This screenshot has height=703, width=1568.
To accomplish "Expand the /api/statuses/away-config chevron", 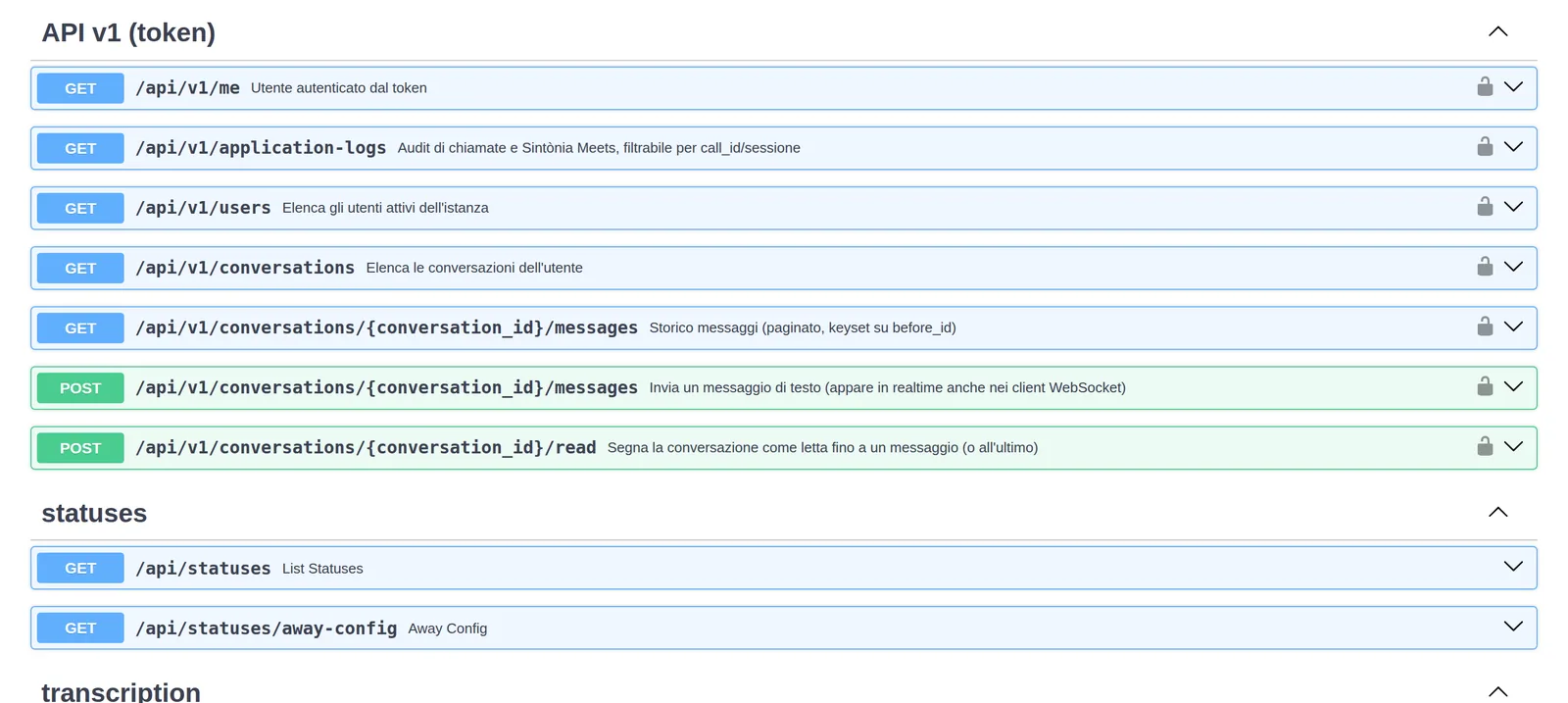I will [x=1513, y=626].
